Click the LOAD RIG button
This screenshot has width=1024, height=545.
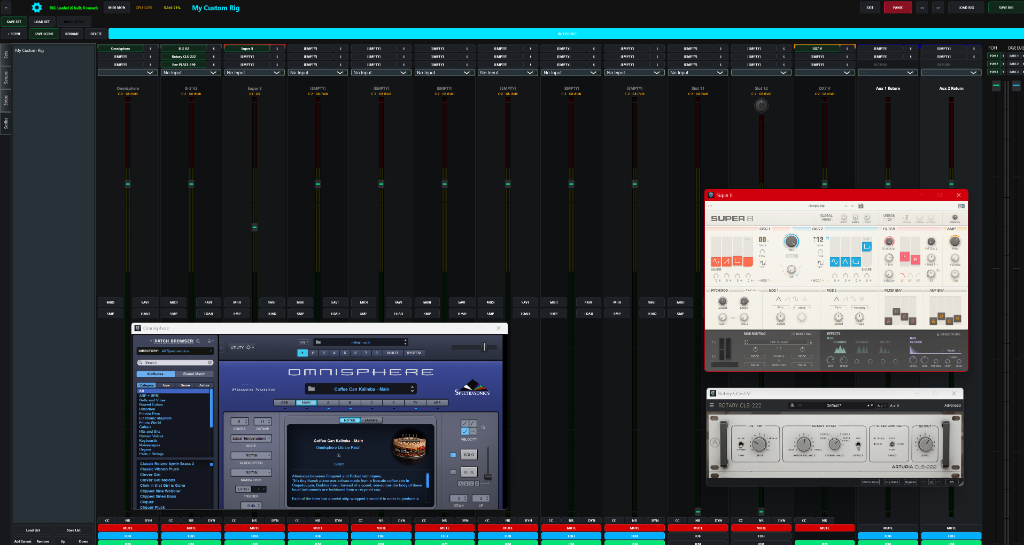tap(966, 7)
